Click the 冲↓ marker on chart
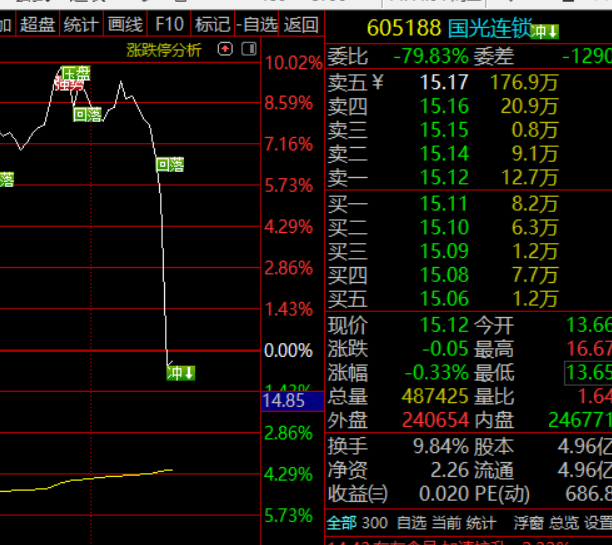This screenshot has width=612, height=545. pos(181,373)
